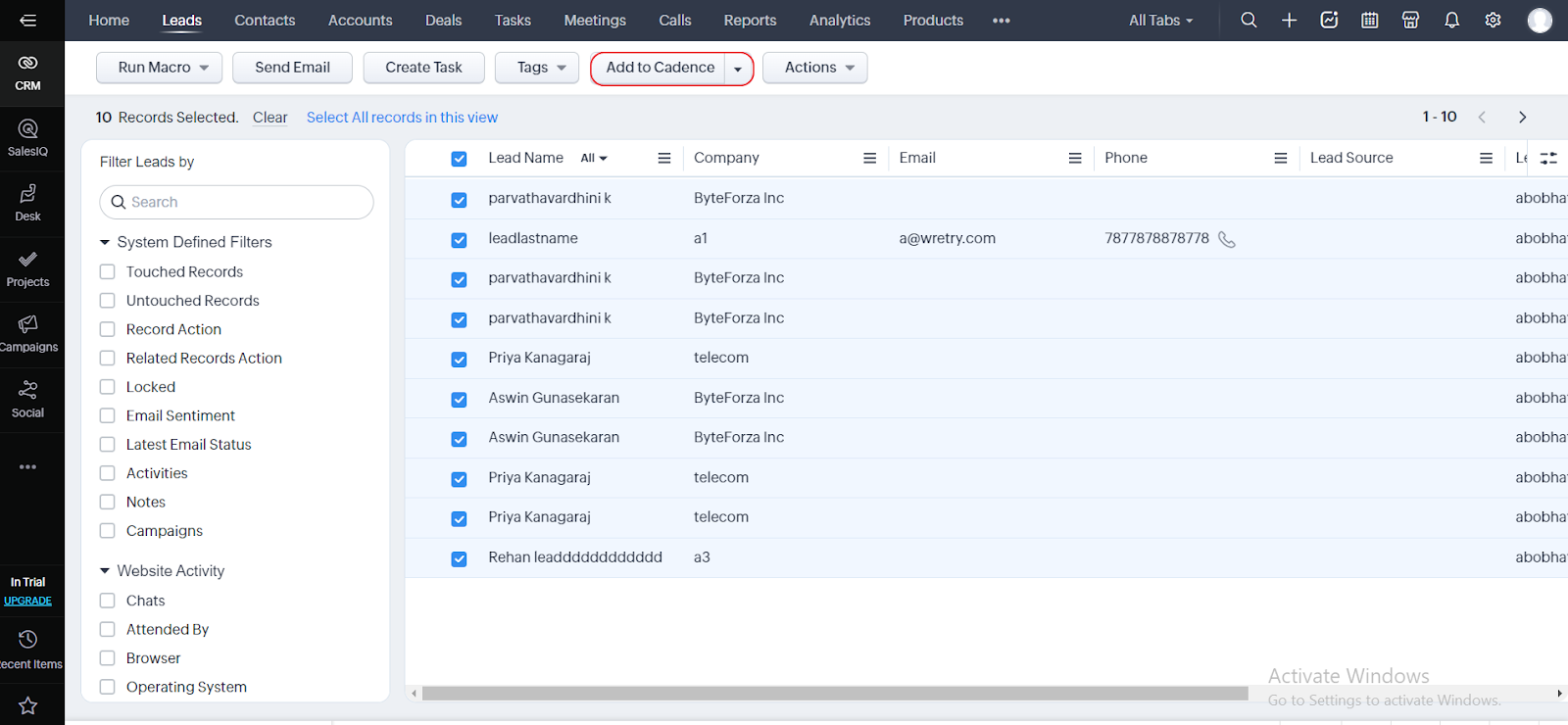Open the notifications bell
Image resolution: width=1568 pixels, height=725 pixels.
(x=1451, y=21)
